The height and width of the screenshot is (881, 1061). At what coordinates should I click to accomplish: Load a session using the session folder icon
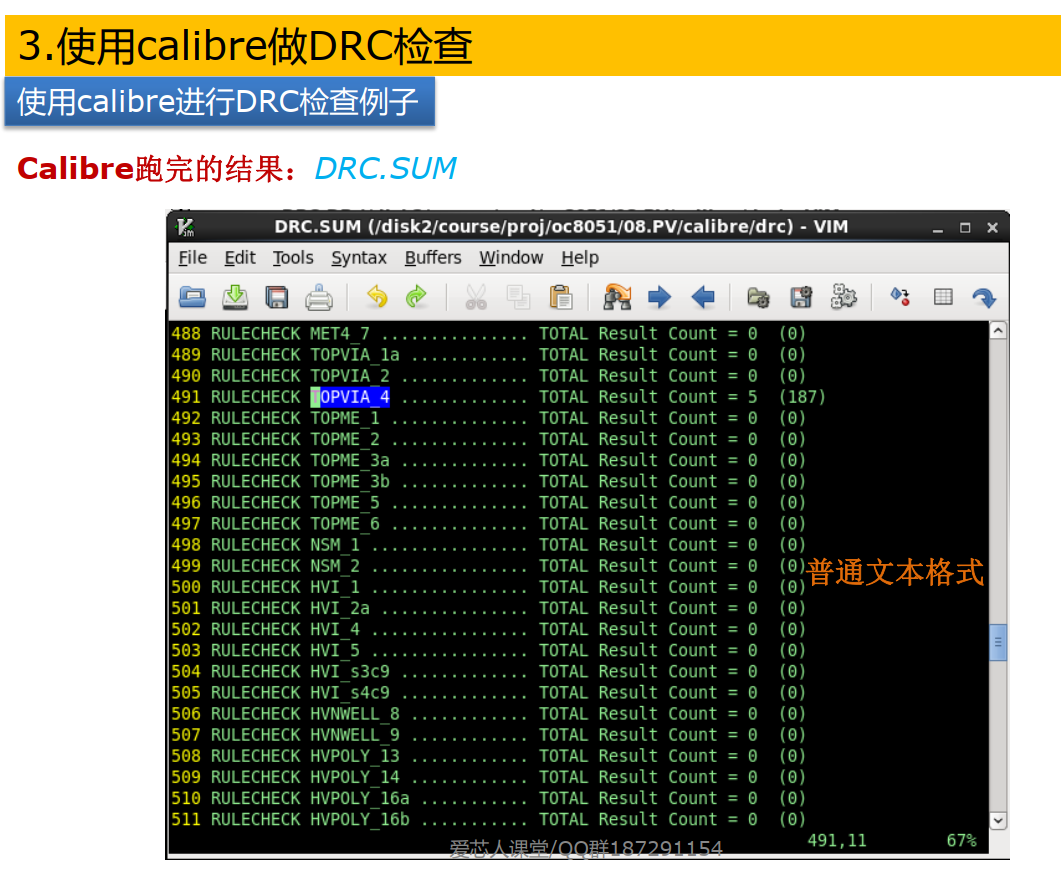(x=758, y=297)
